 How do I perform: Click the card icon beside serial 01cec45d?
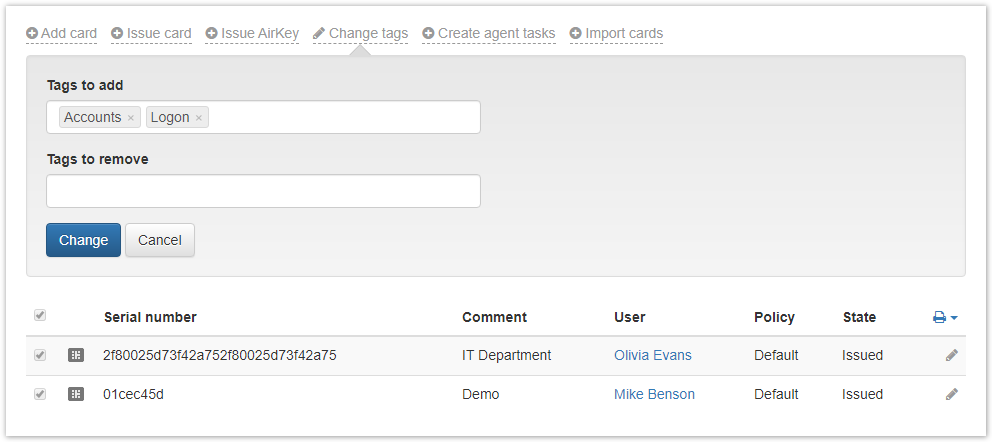pos(76,394)
